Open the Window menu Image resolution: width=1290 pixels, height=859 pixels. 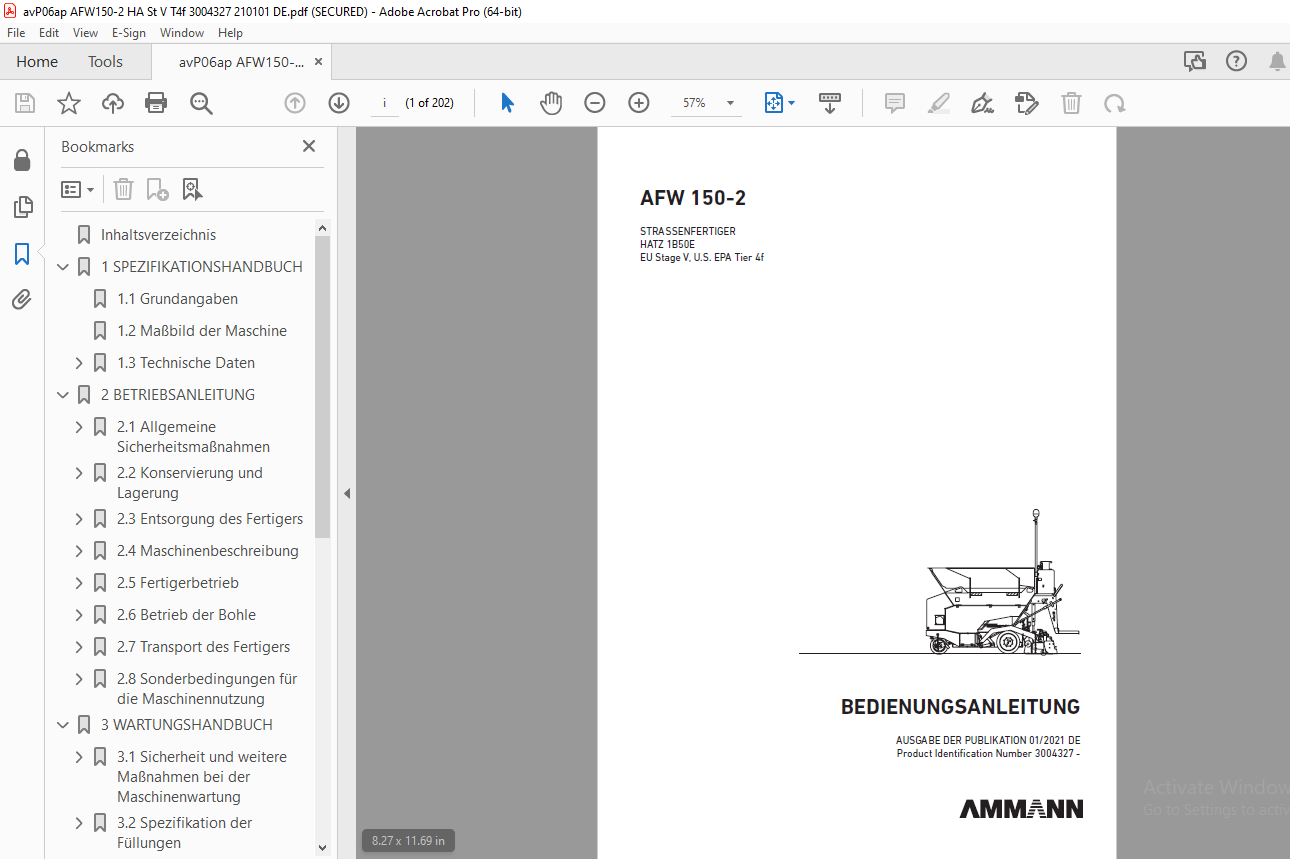(x=182, y=33)
